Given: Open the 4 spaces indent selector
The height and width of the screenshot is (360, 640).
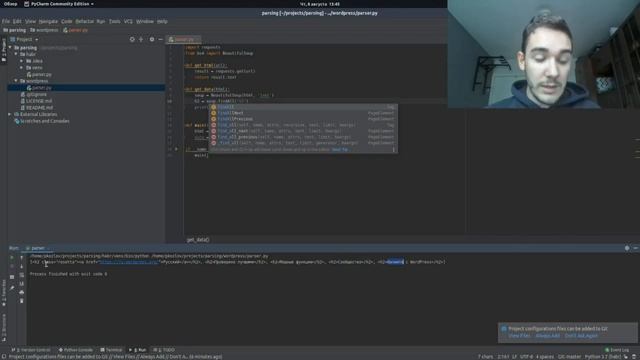Looking at the screenshot, I should 544,356.
